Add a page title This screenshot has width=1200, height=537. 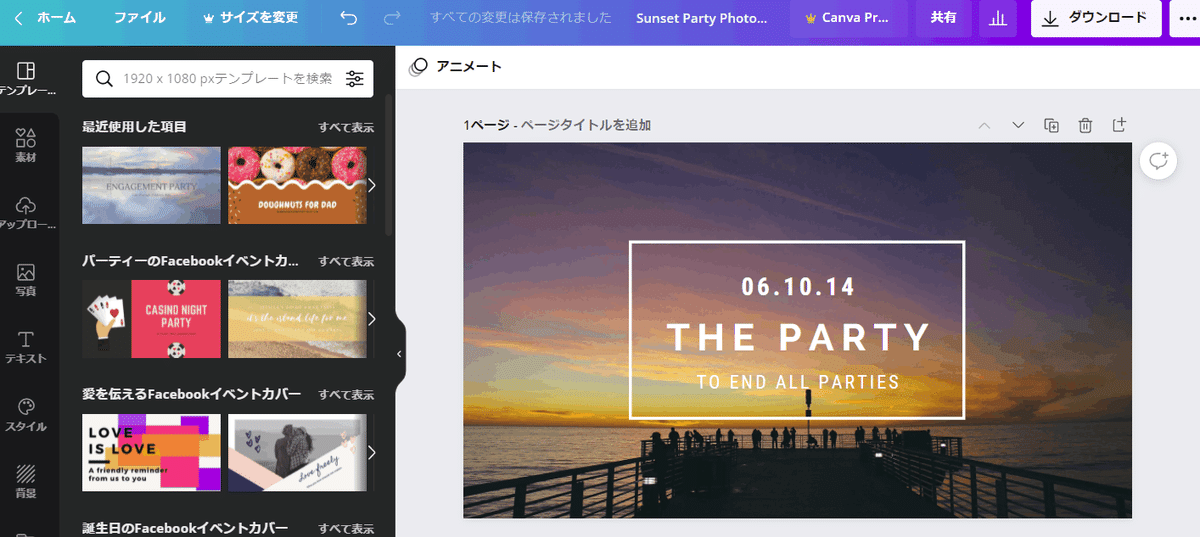click(x=585, y=125)
